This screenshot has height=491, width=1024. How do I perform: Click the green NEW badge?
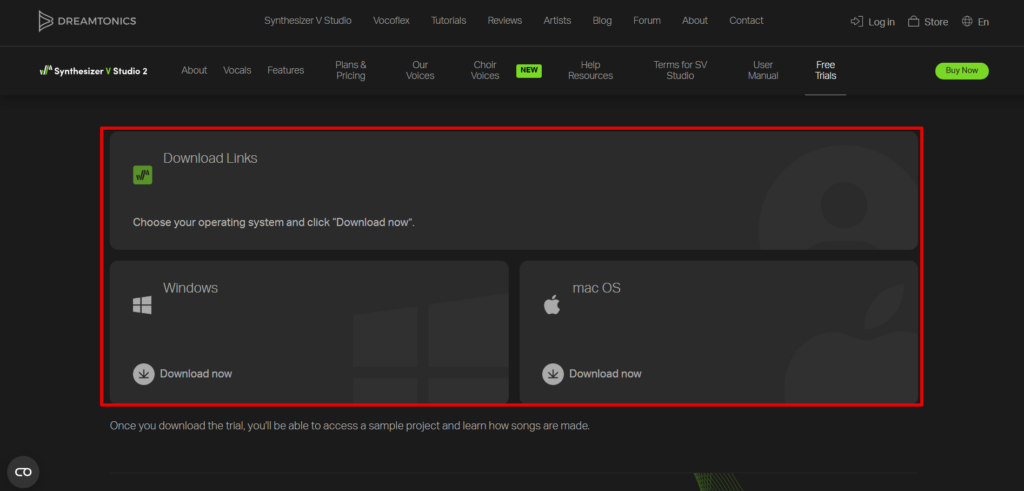click(x=529, y=71)
